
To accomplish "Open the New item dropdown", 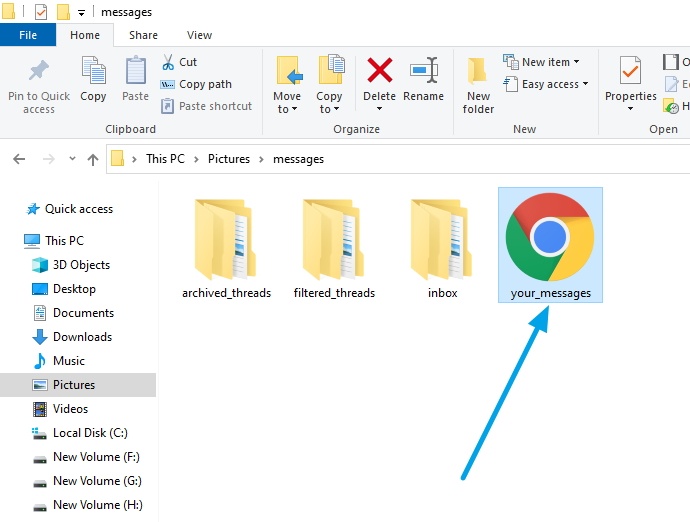I will (541, 62).
